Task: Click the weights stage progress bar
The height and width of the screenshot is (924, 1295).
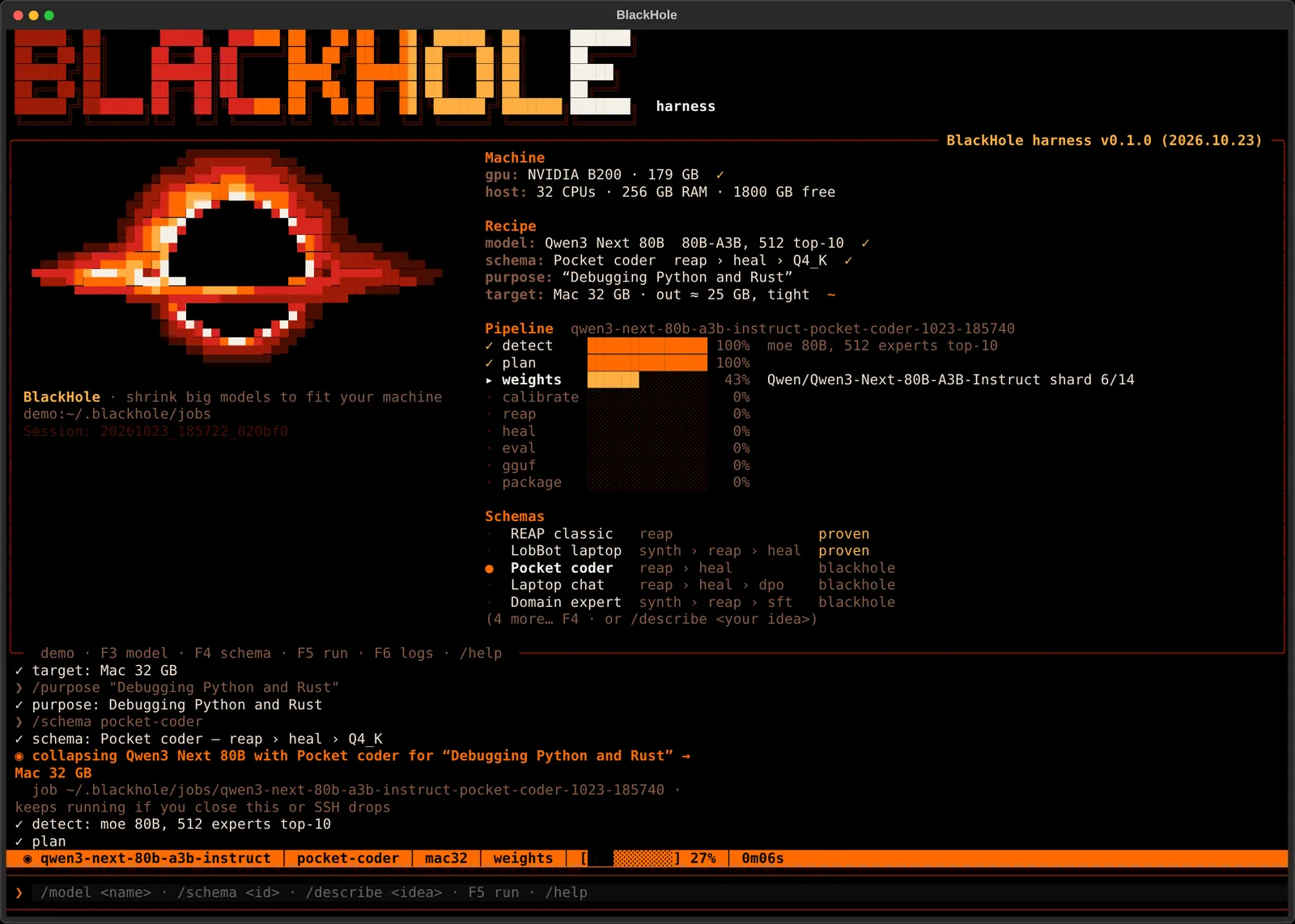Action: (647, 380)
